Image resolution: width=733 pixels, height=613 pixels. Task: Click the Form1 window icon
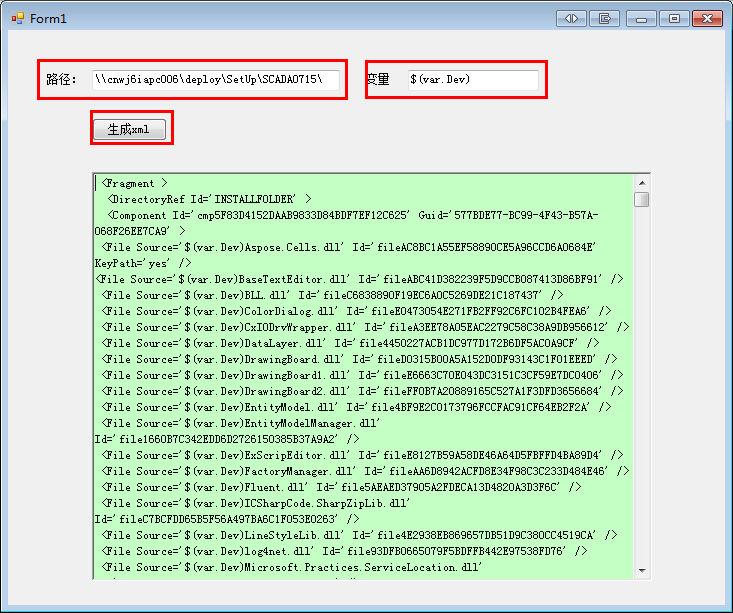18,18
